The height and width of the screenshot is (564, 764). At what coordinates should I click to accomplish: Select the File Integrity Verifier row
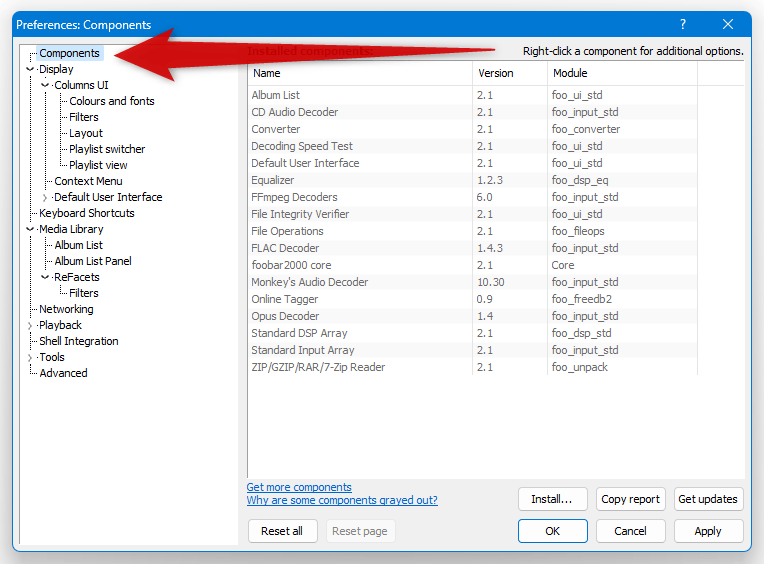point(473,214)
